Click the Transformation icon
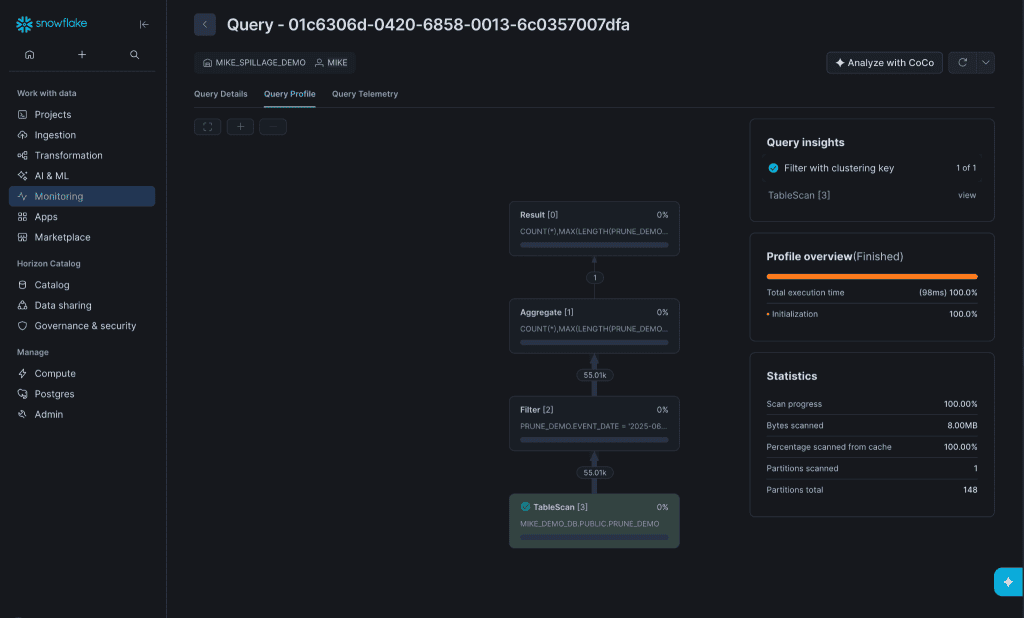The image size is (1024, 618). (22, 155)
